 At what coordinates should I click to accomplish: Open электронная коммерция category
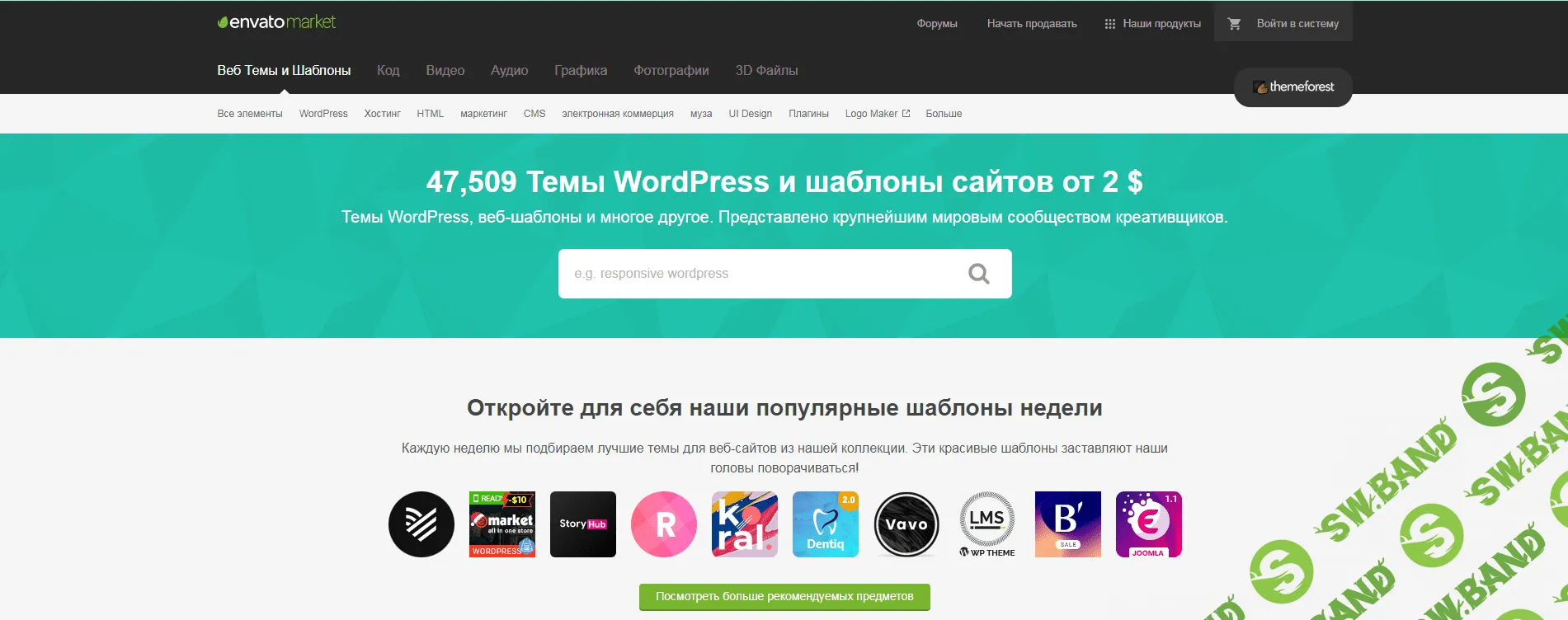click(x=618, y=114)
